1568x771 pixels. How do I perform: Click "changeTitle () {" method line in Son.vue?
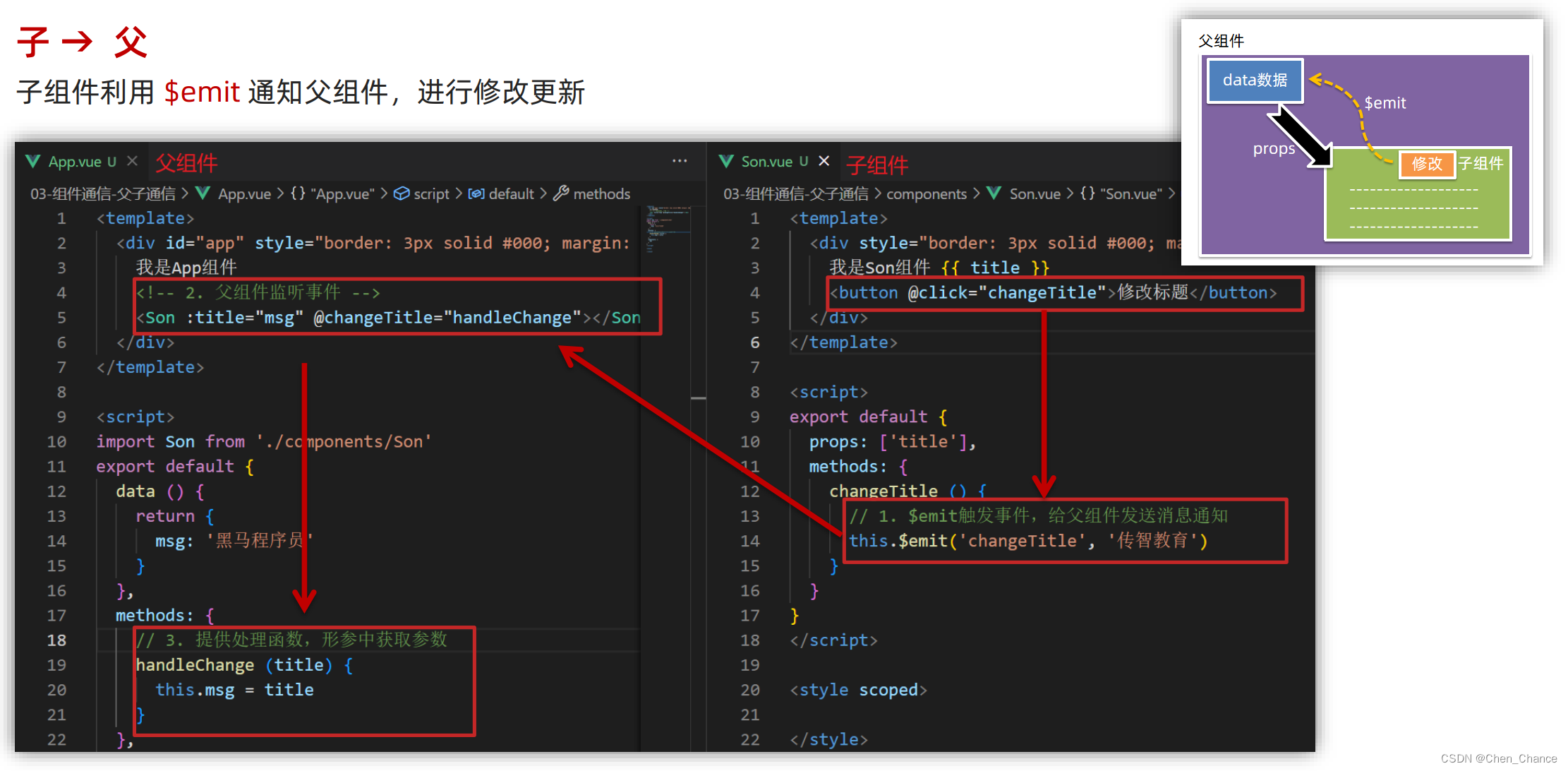pyautogui.click(x=907, y=491)
